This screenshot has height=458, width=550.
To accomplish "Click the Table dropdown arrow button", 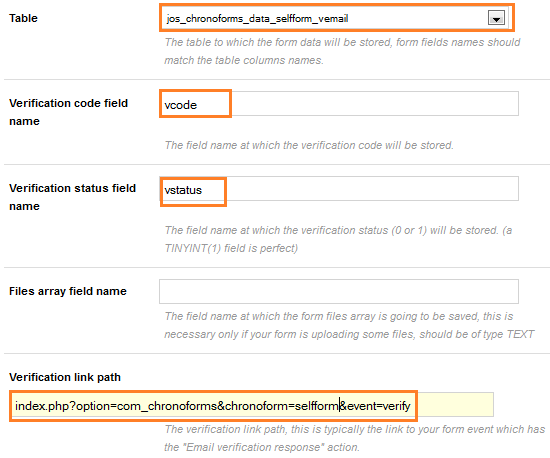I will point(496,18).
